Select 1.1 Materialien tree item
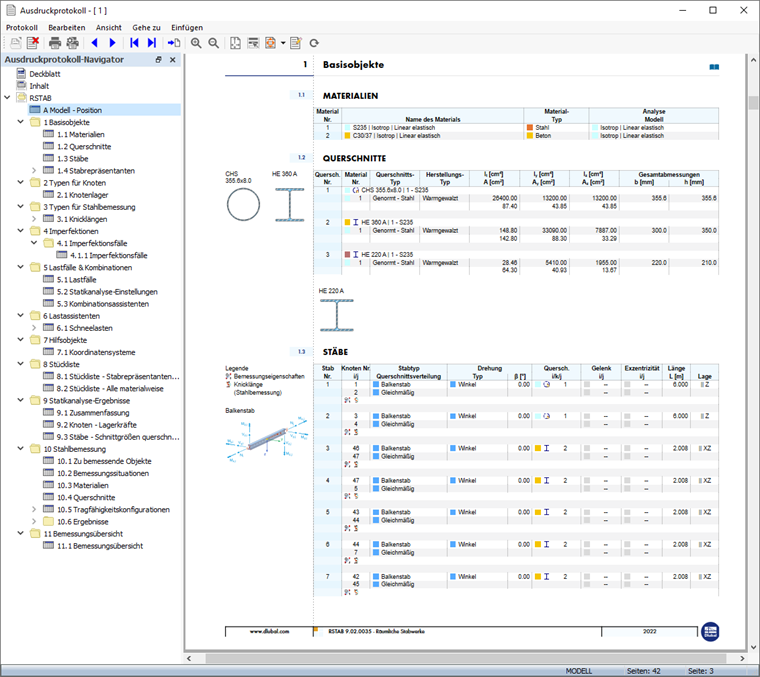The height and width of the screenshot is (677, 760). pyautogui.click(x=80, y=134)
